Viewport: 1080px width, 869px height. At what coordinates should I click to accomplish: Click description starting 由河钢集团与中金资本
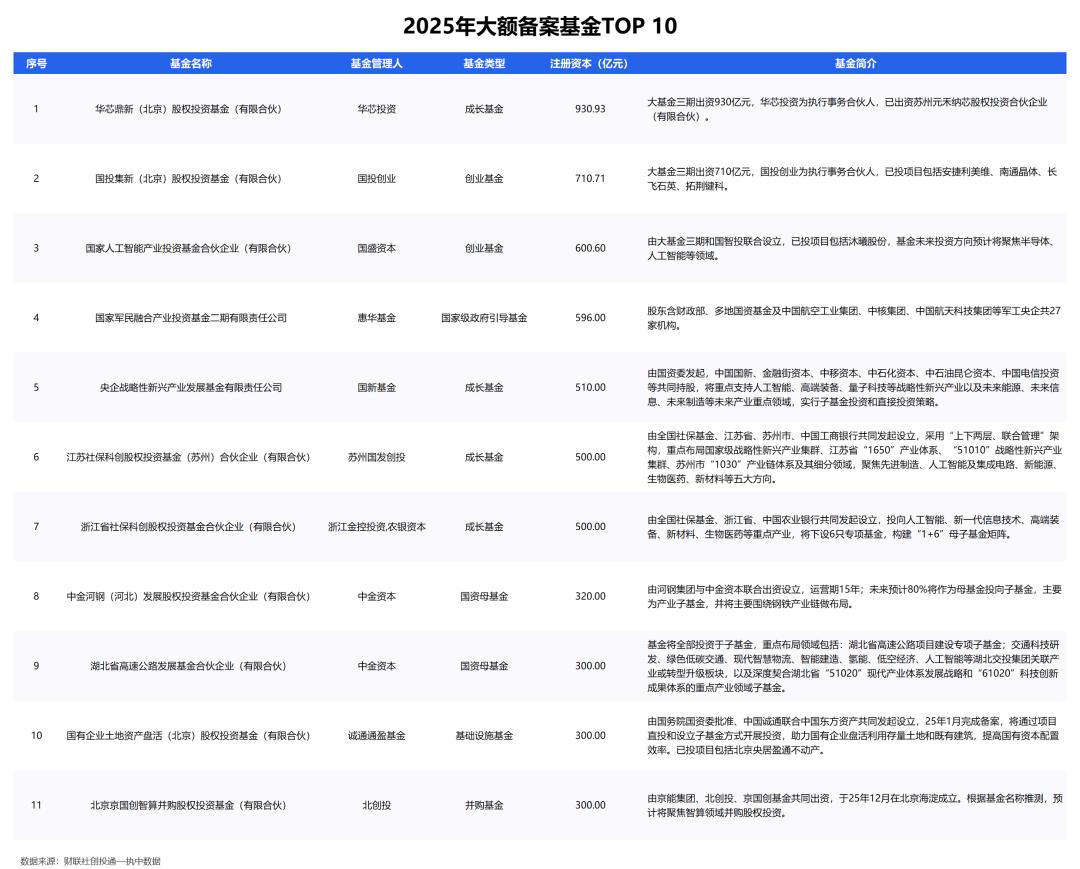pyautogui.click(x=854, y=596)
